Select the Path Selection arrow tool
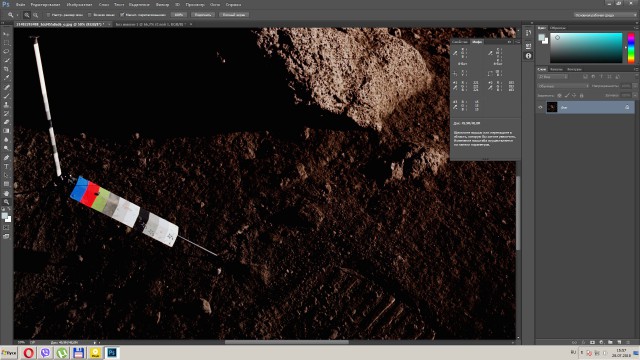640x360 pixels. click(6, 175)
